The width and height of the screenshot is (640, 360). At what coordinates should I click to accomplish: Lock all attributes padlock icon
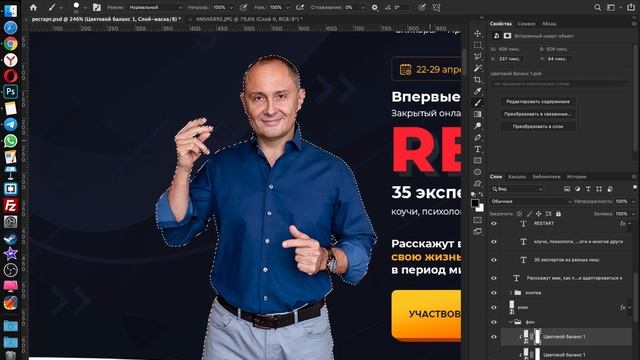558,213
